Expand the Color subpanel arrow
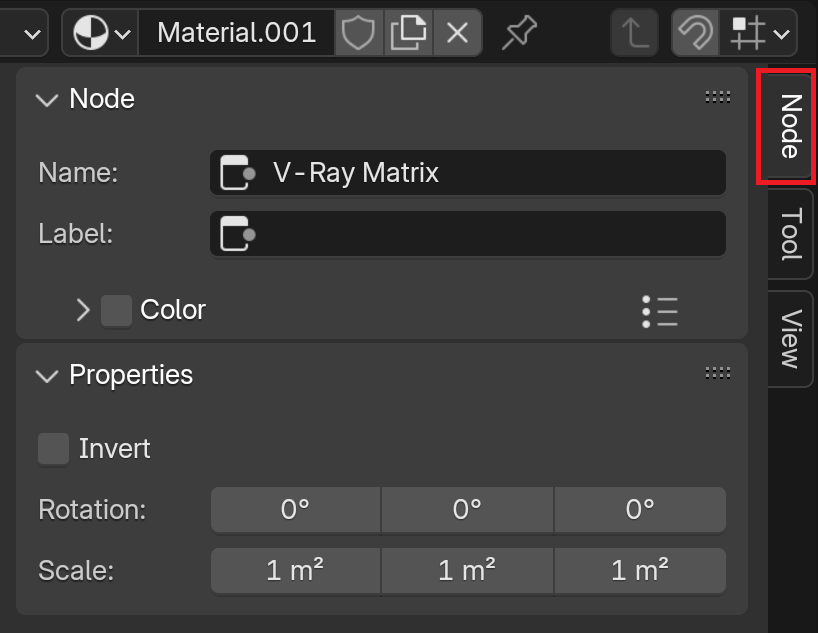This screenshot has width=818, height=633. click(82, 310)
